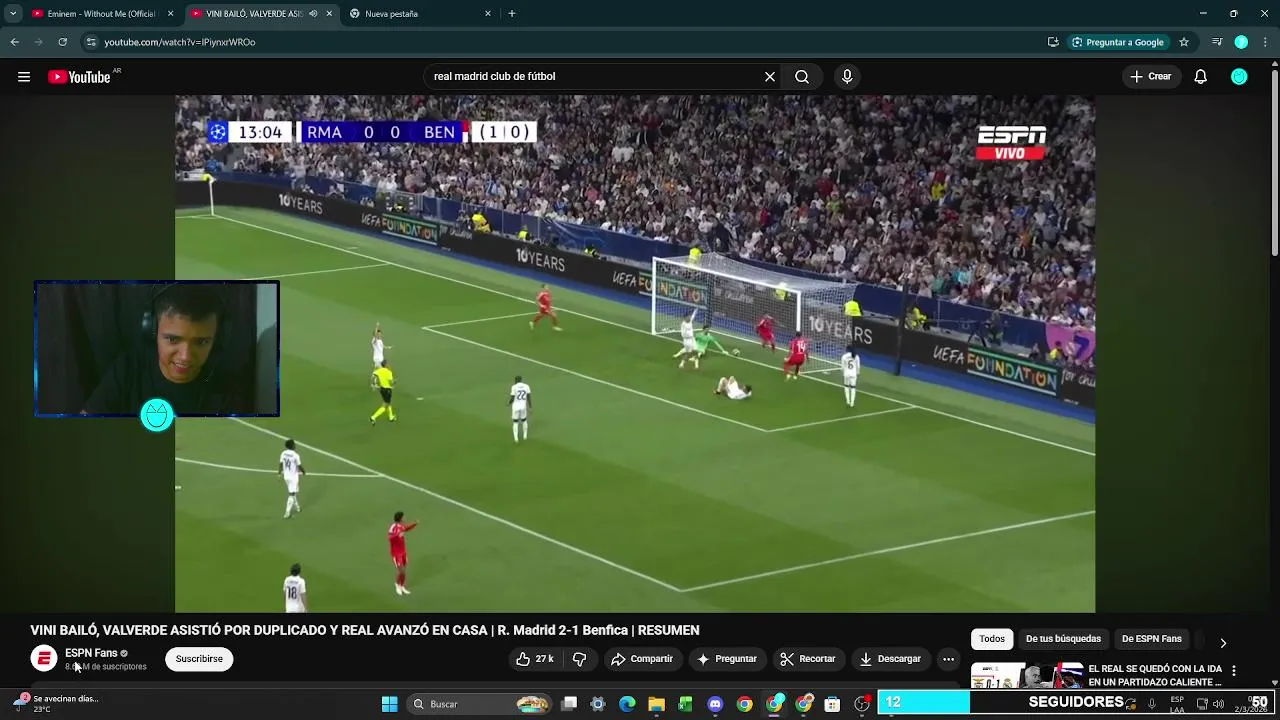This screenshot has height=720, width=1280.
Task: Open Discord from the taskbar
Action: pos(715,704)
